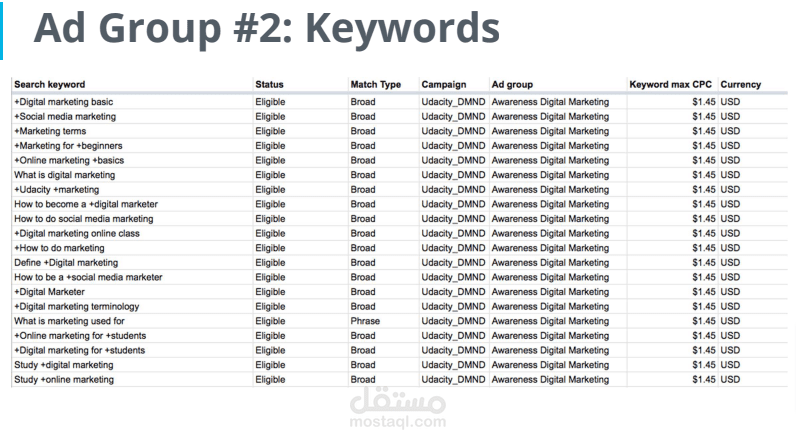Viewport: 796px width, 439px height.
Task: Click the +Udacity +marketing keyword cell
Action: [56, 189]
